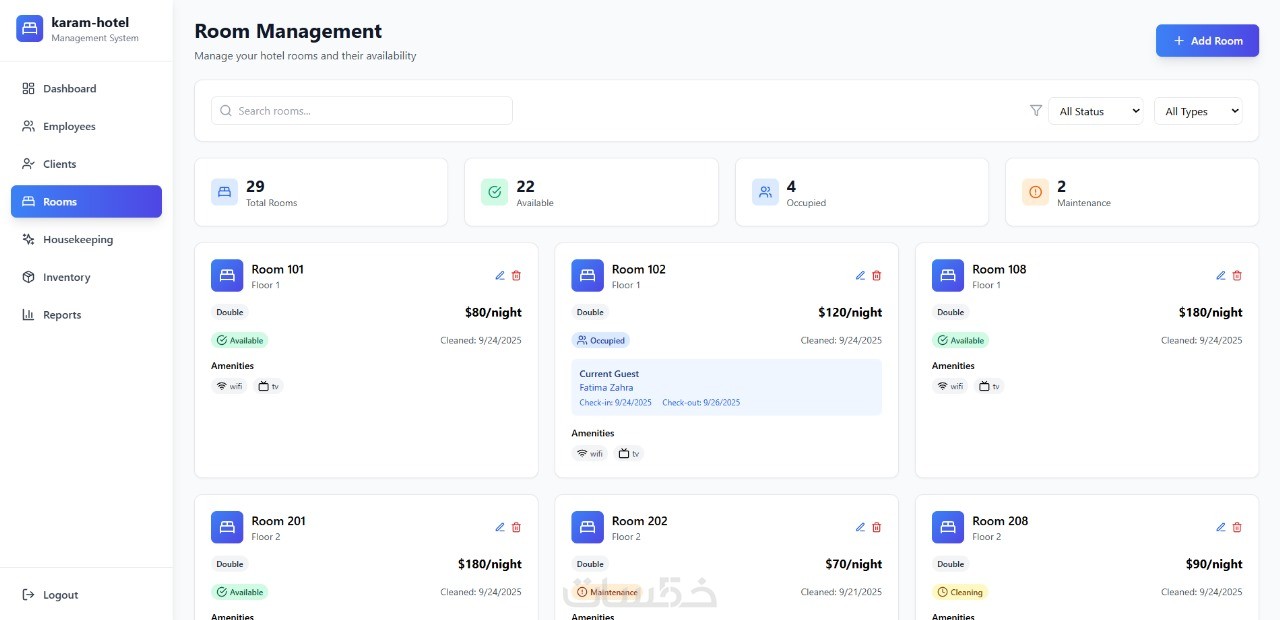Click the edit icon on Room 201
Screen dimensions: 1280x620
coord(500,527)
